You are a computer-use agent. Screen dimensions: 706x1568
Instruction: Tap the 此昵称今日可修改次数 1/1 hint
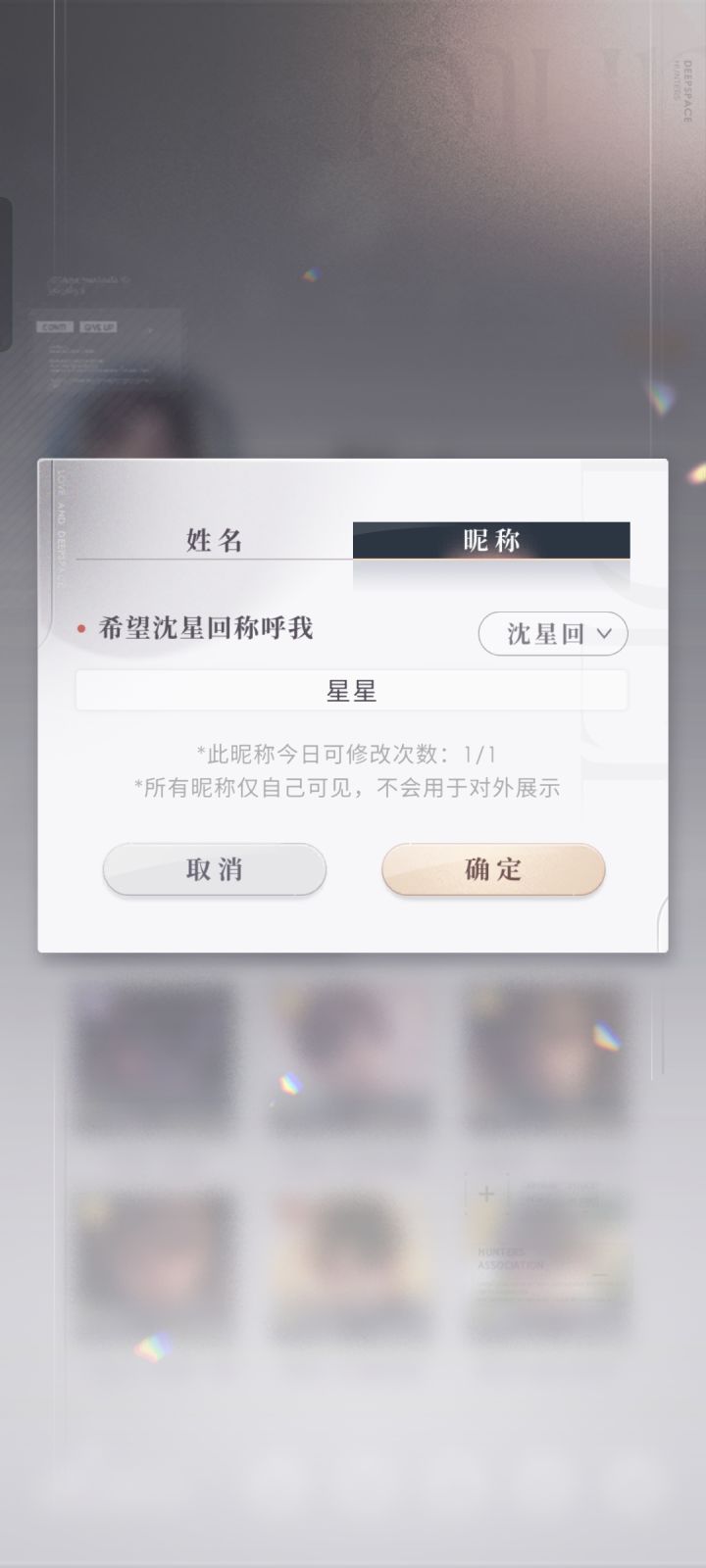pyautogui.click(x=346, y=755)
